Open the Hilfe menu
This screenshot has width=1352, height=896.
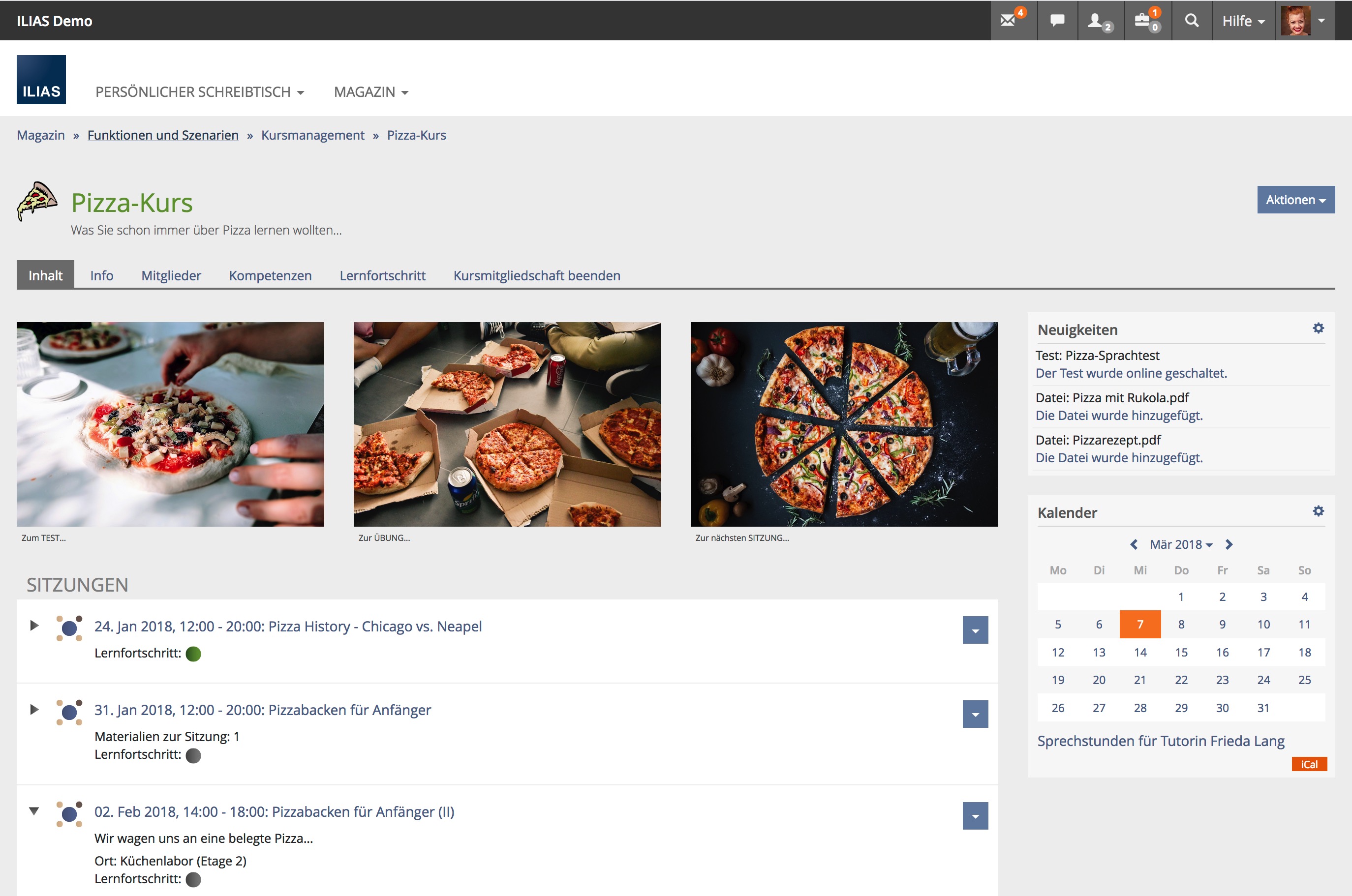point(1243,21)
